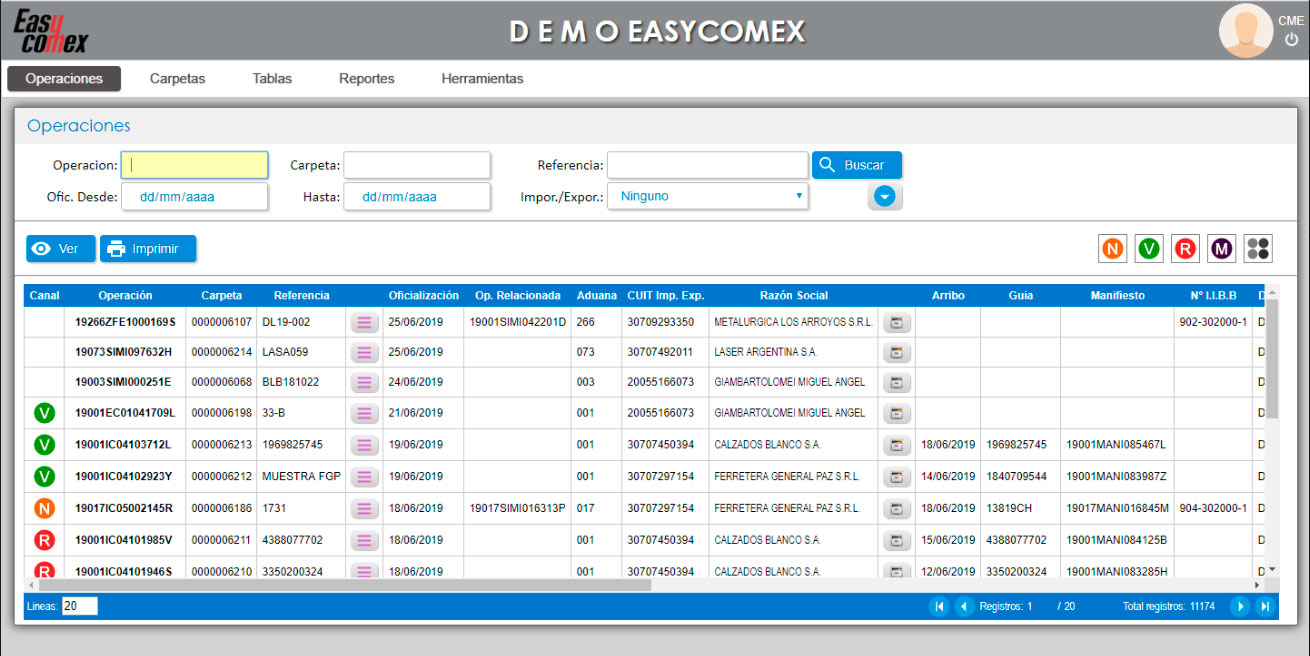Open the Carpetas menu
The image size is (1310, 656).
click(x=177, y=79)
